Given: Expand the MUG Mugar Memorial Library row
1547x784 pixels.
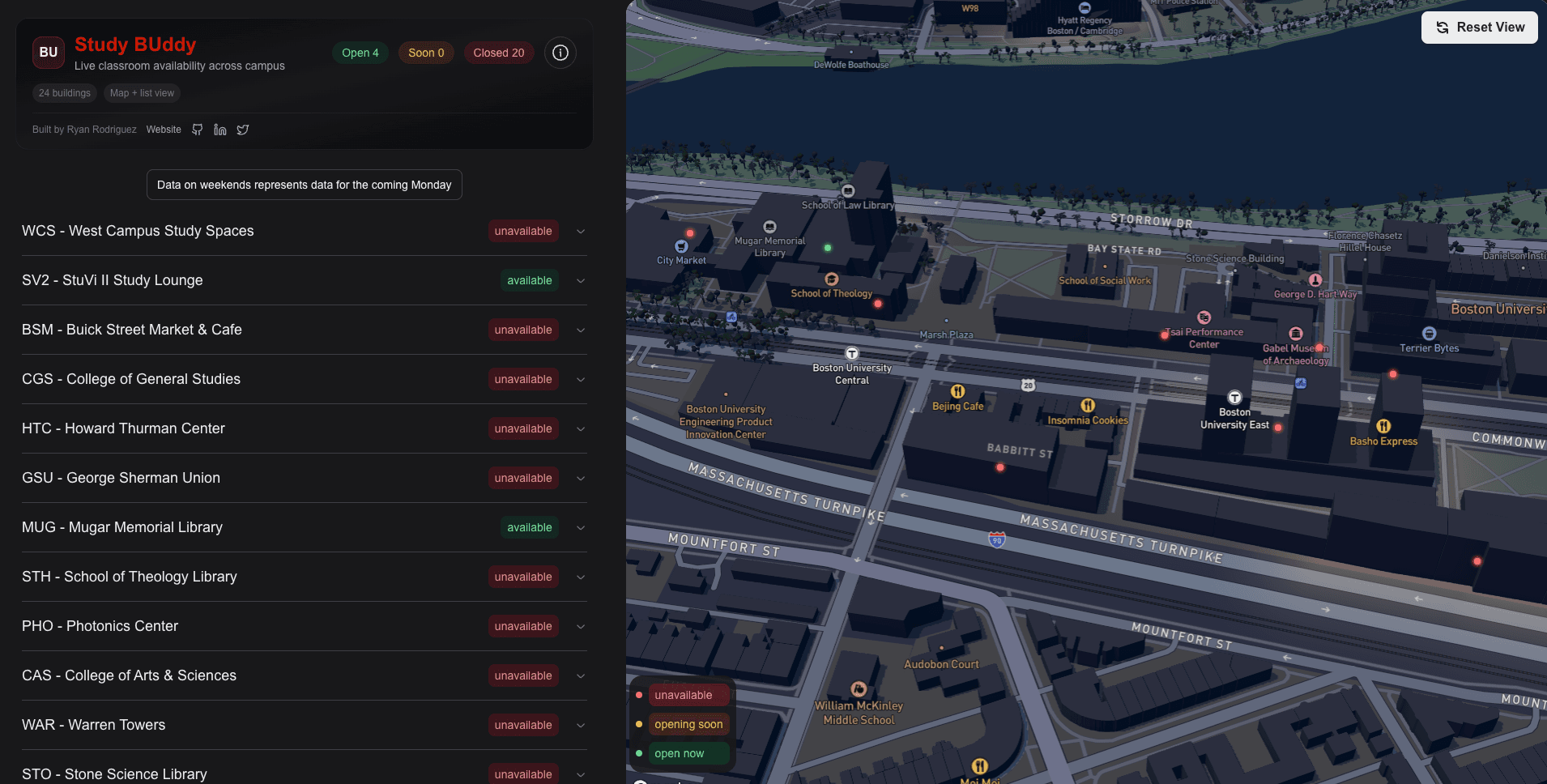Looking at the screenshot, I should click(x=581, y=528).
